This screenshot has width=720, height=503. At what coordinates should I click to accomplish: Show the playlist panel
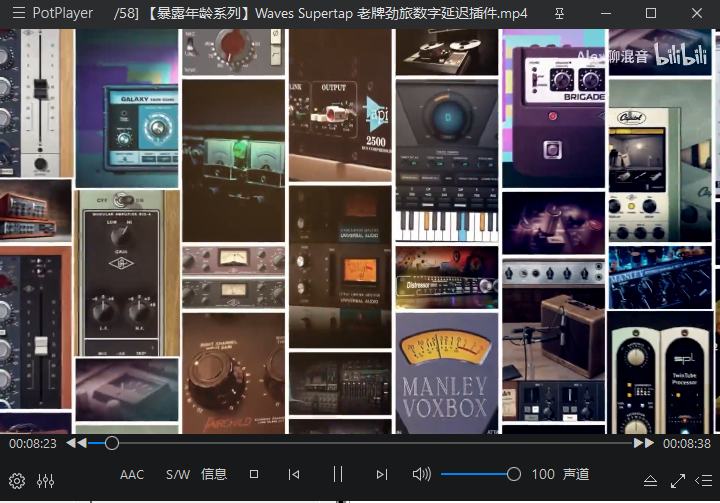(x=703, y=481)
